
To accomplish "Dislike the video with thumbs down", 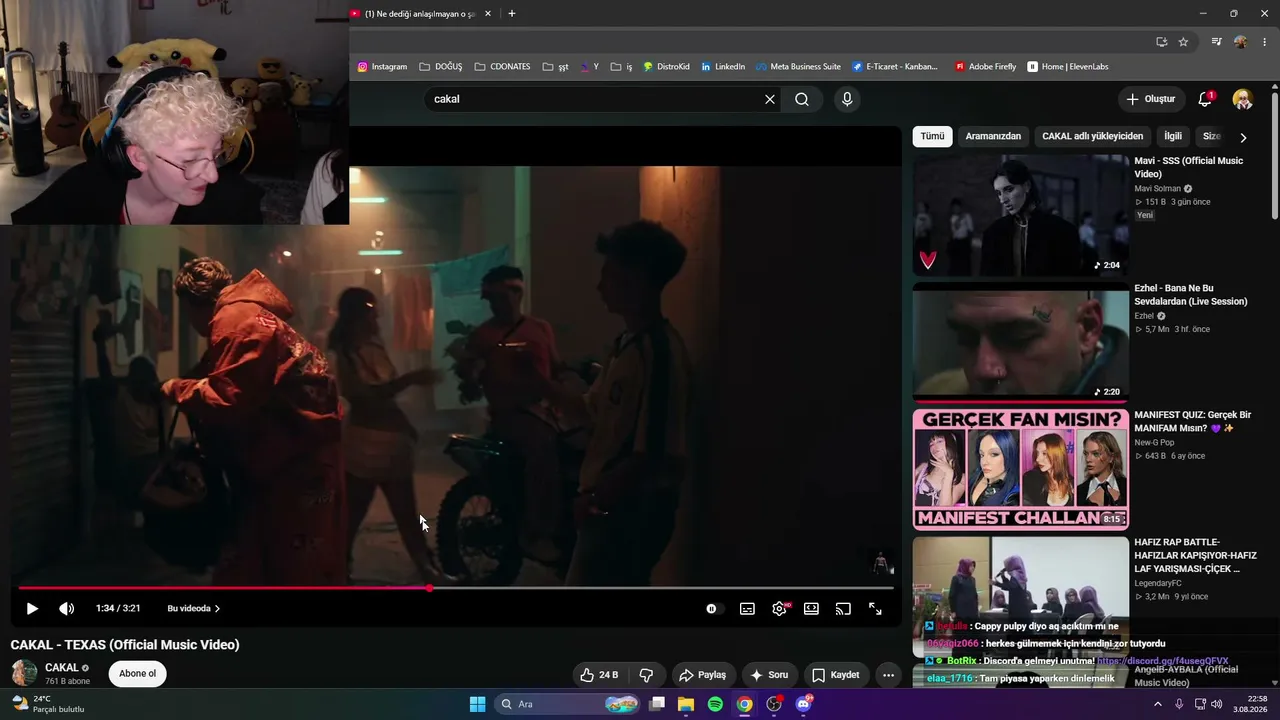I will tap(646, 675).
